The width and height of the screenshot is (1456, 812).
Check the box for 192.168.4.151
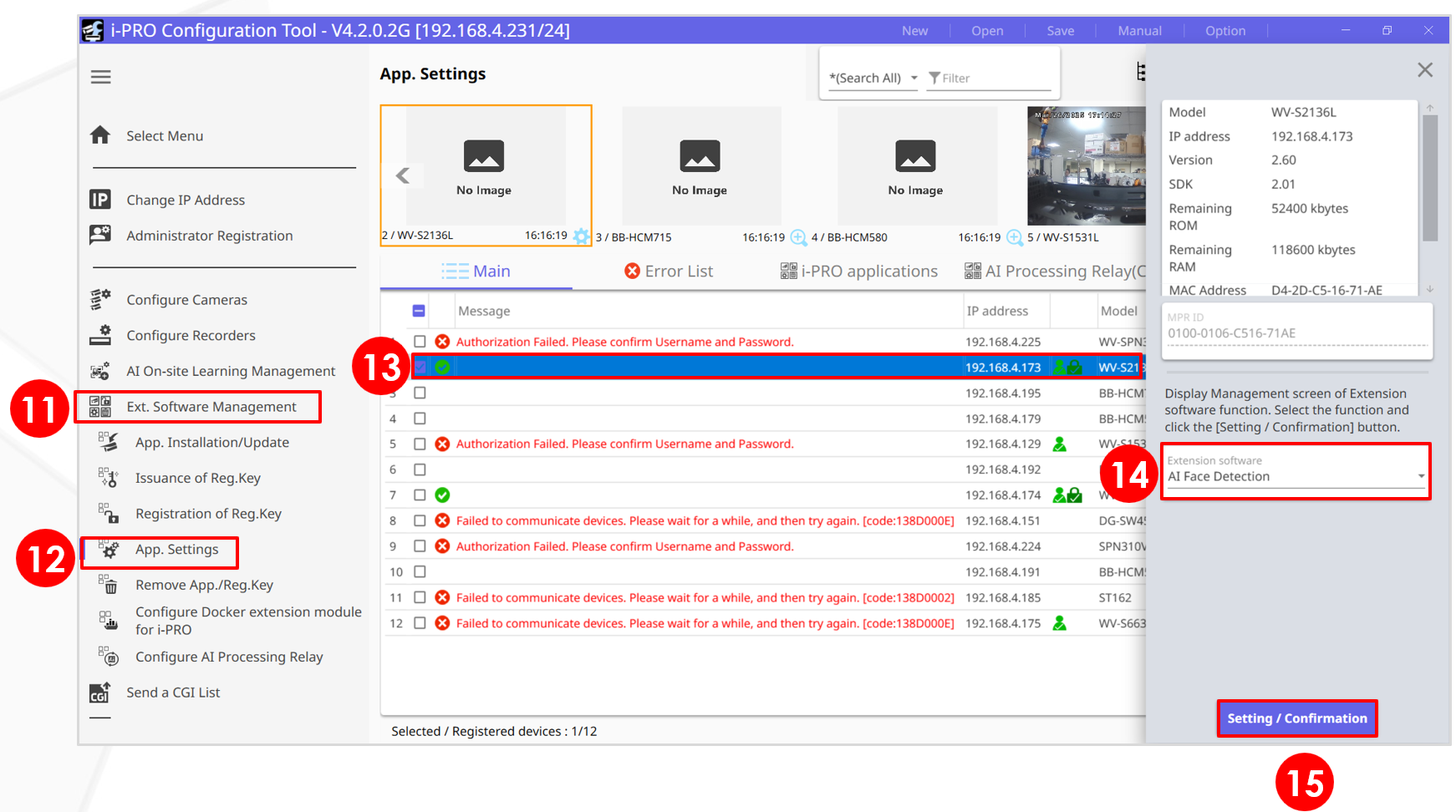[x=420, y=520]
